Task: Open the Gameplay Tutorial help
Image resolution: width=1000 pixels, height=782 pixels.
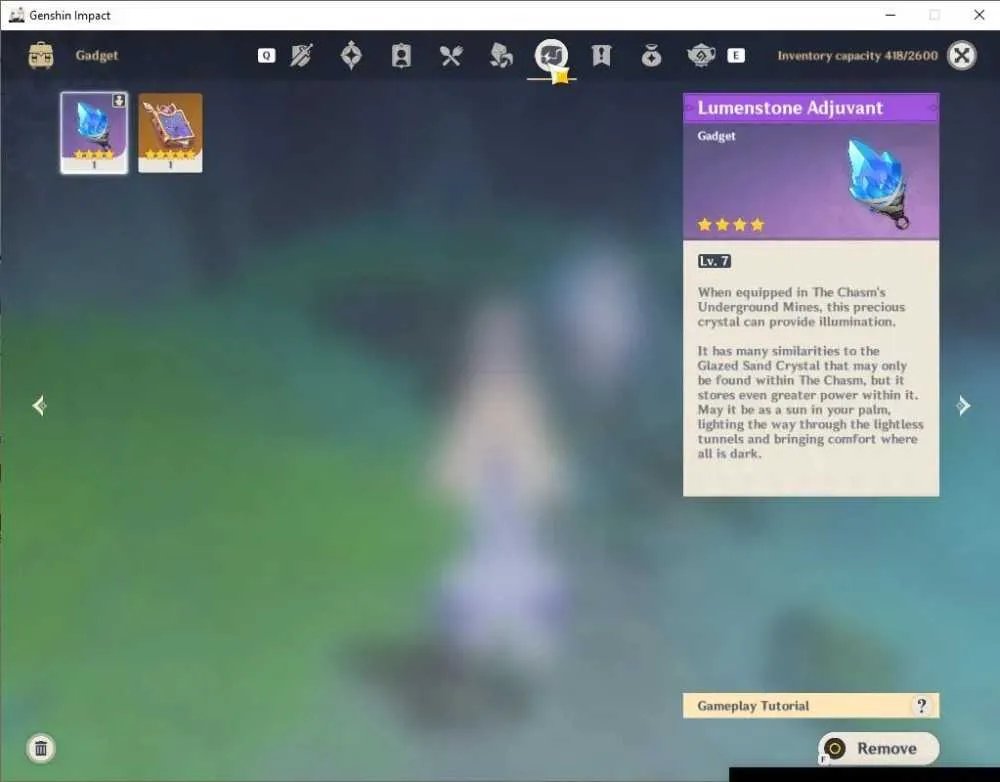Action: click(811, 705)
